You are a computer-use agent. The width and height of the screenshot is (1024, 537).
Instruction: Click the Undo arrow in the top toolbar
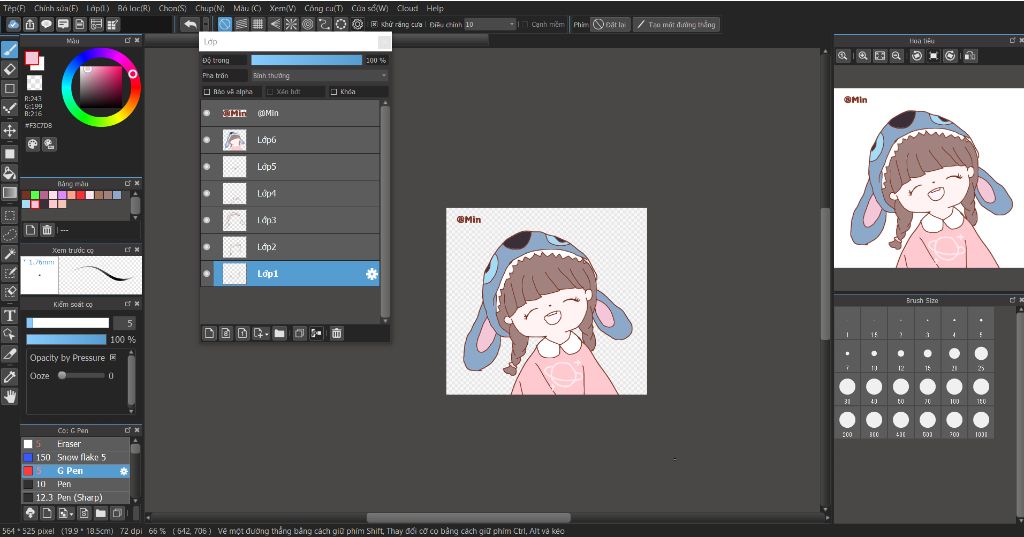click(x=190, y=24)
